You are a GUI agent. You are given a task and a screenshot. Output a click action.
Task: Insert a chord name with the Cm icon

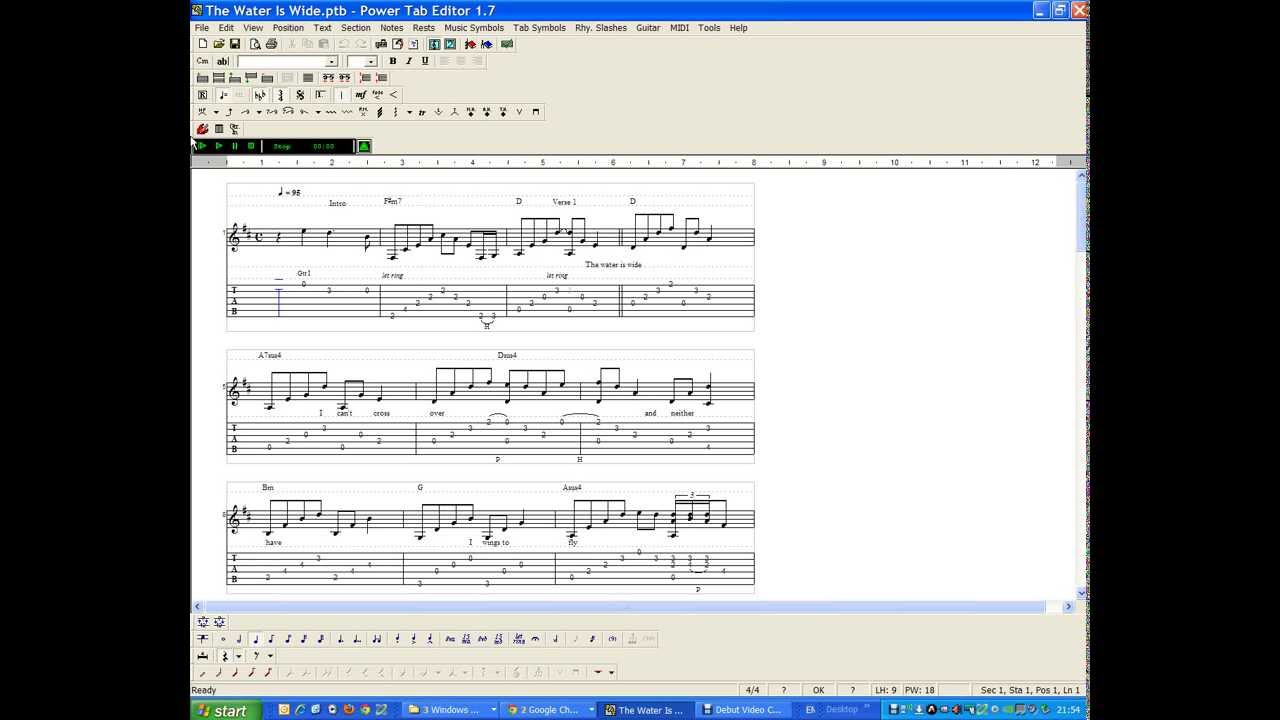(203, 61)
